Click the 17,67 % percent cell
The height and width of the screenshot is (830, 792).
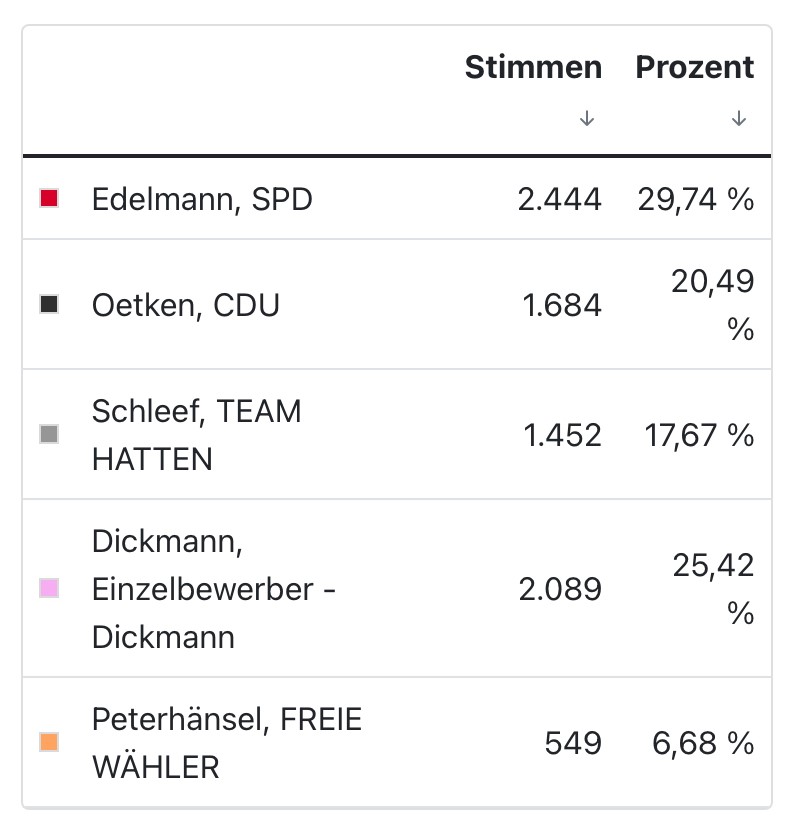(x=699, y=436)
